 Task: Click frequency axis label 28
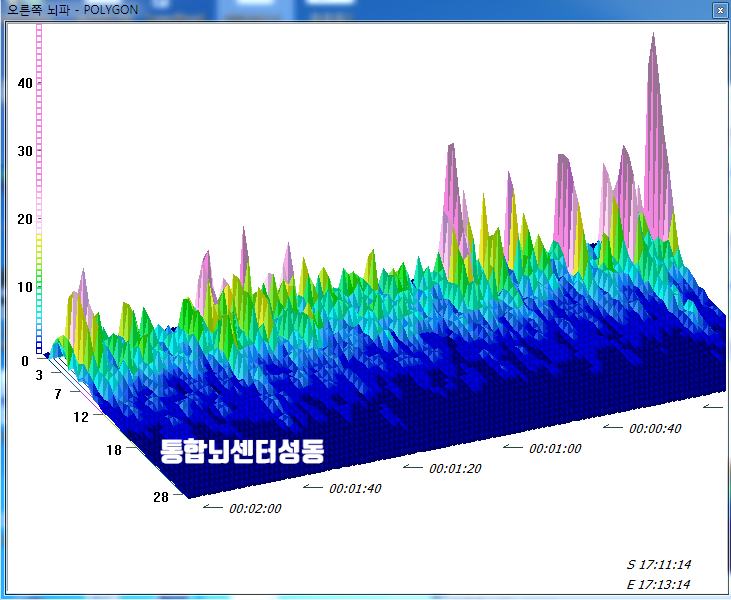tap(159, 495)
